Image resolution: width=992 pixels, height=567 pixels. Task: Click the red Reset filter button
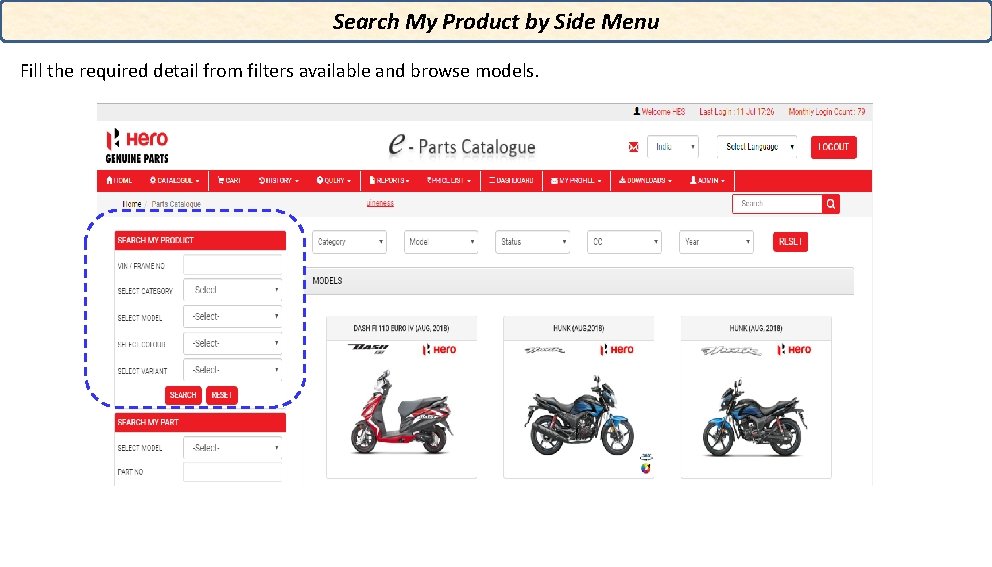790,242
